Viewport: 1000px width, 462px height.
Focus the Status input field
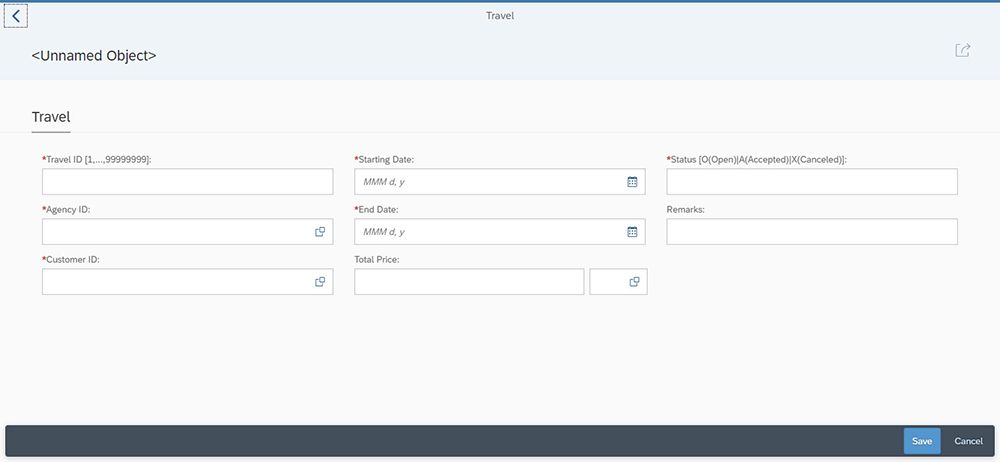[x=812, y=182]
